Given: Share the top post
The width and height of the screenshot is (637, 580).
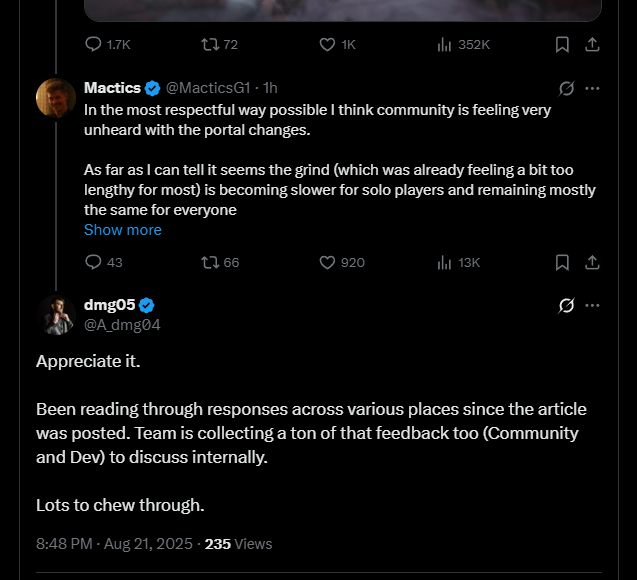Looking at the screenshot, I should (592, 44).
